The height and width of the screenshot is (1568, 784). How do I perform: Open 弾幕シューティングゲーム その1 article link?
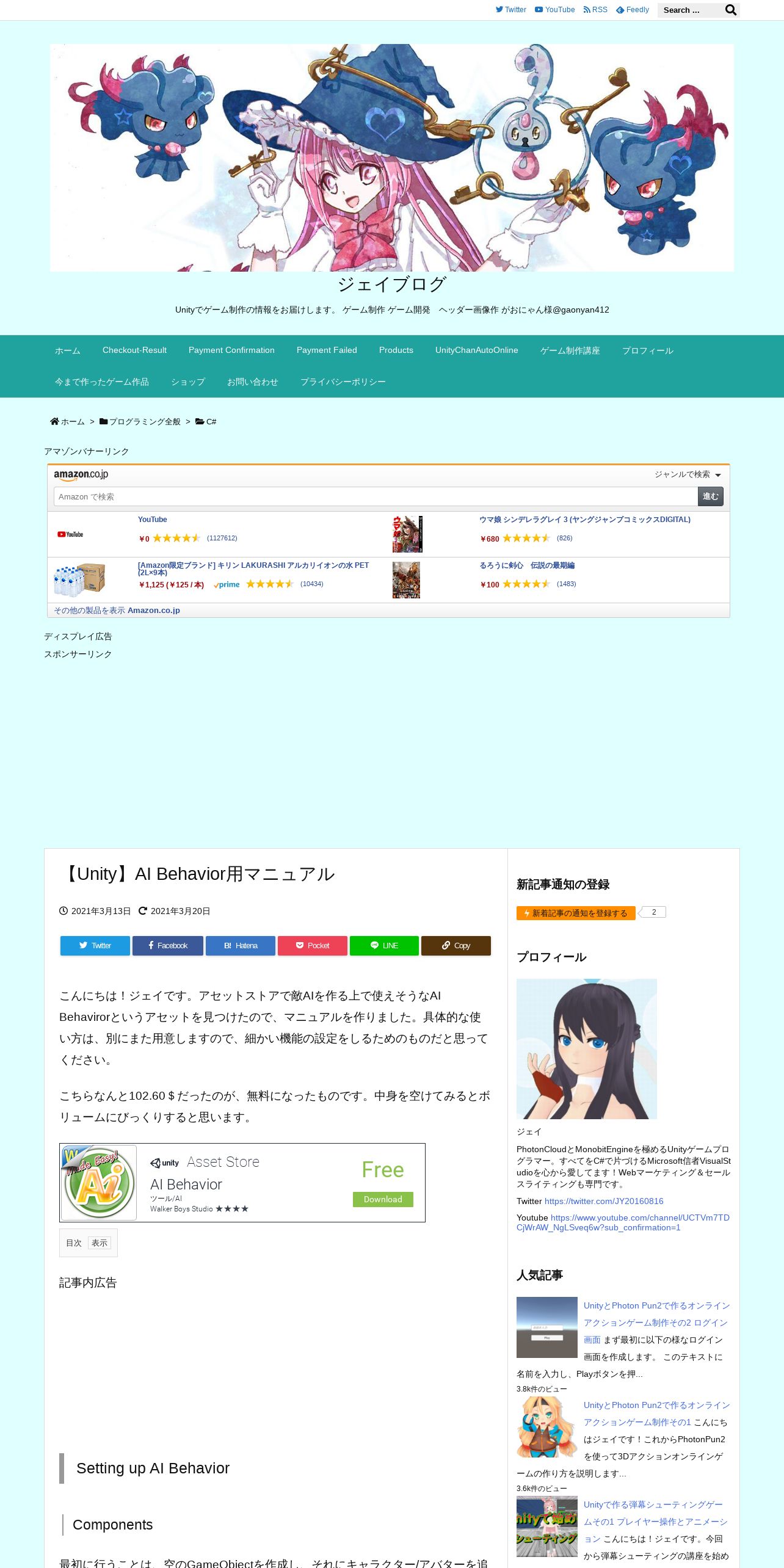[x=655, y=1521]
